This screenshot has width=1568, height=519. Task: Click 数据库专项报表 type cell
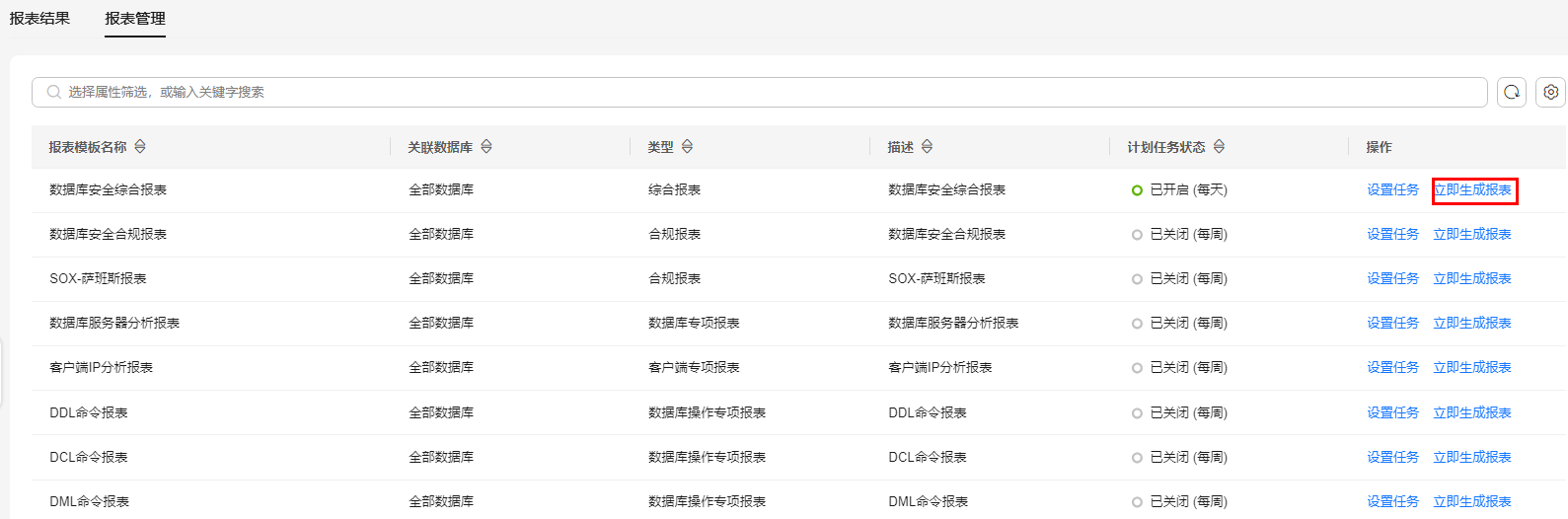[694, 323]
